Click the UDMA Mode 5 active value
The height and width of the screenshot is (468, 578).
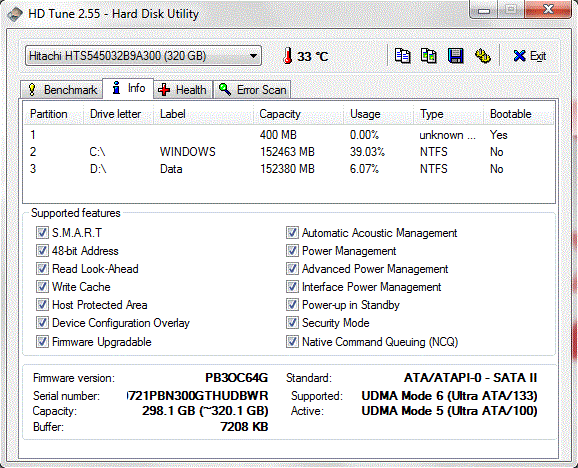(x=449, y=411)
